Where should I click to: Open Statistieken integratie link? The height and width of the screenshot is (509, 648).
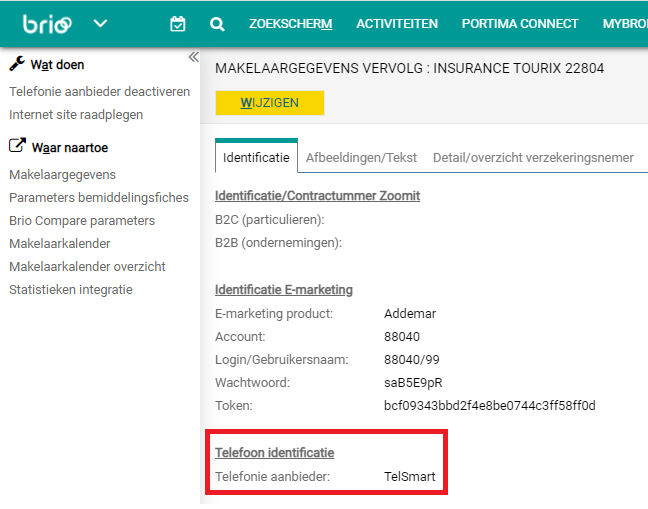pyautogui.click(x=70, y=290)
